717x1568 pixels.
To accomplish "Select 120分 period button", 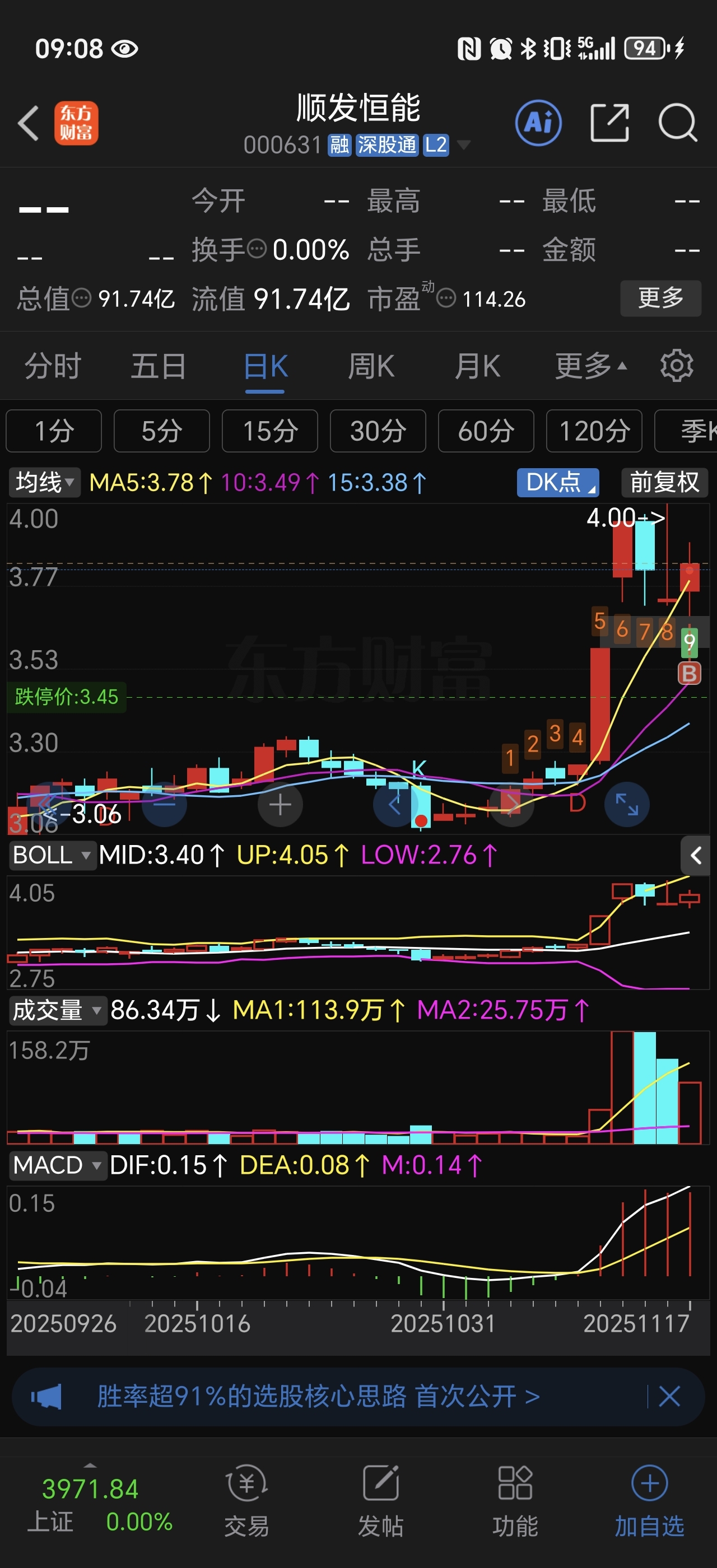I will click(x=594, y=431).
